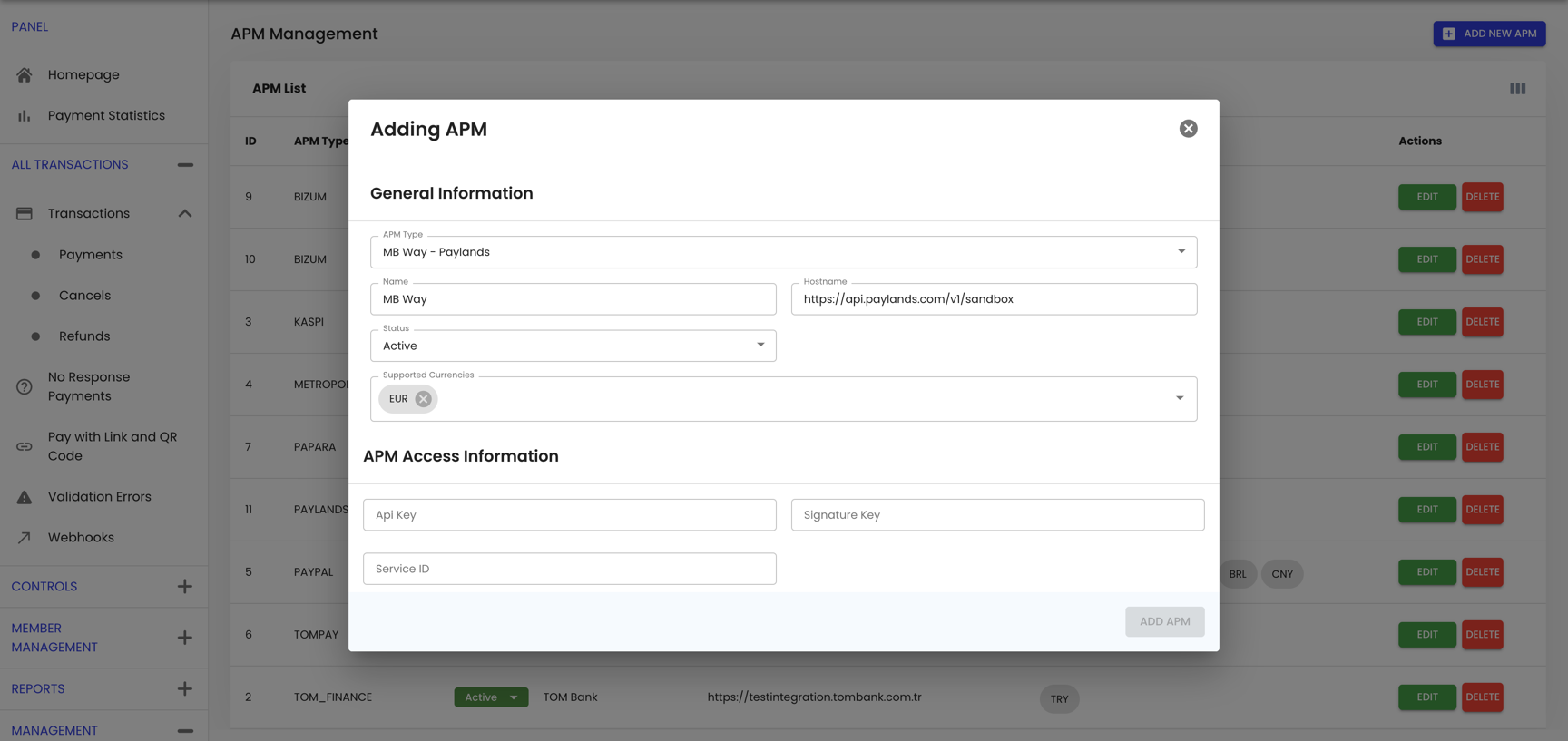
Task: Click the ADD APM button
Action: click(x=1165, y=621)
